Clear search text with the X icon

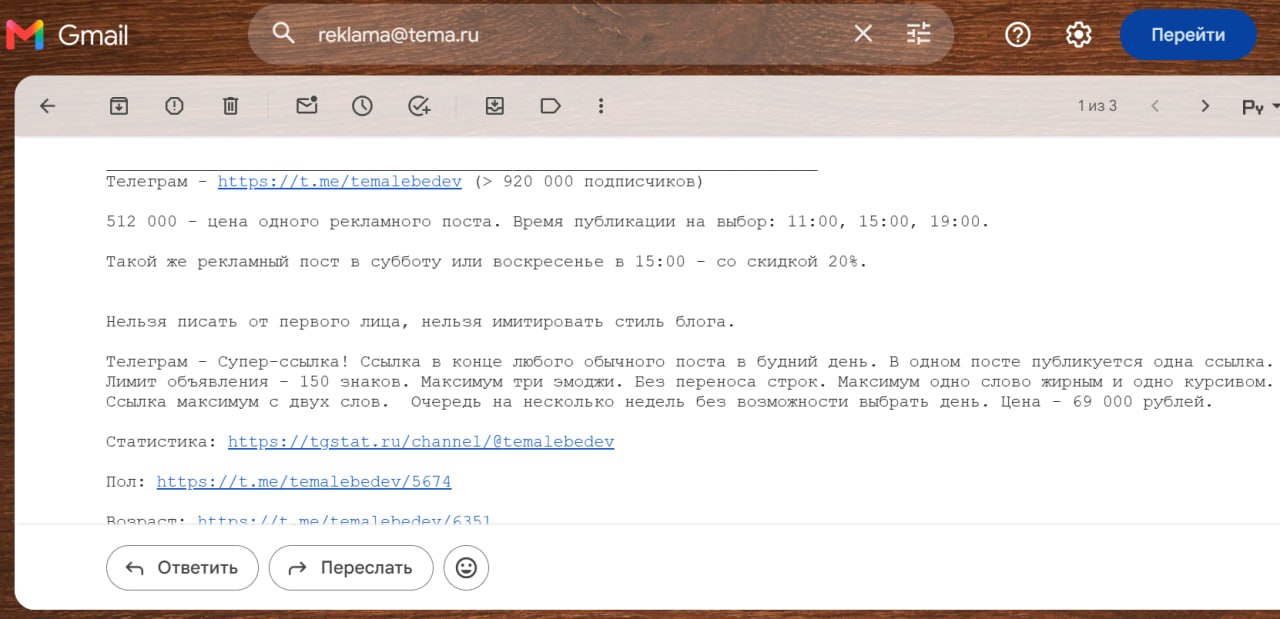tap(863, 34)
